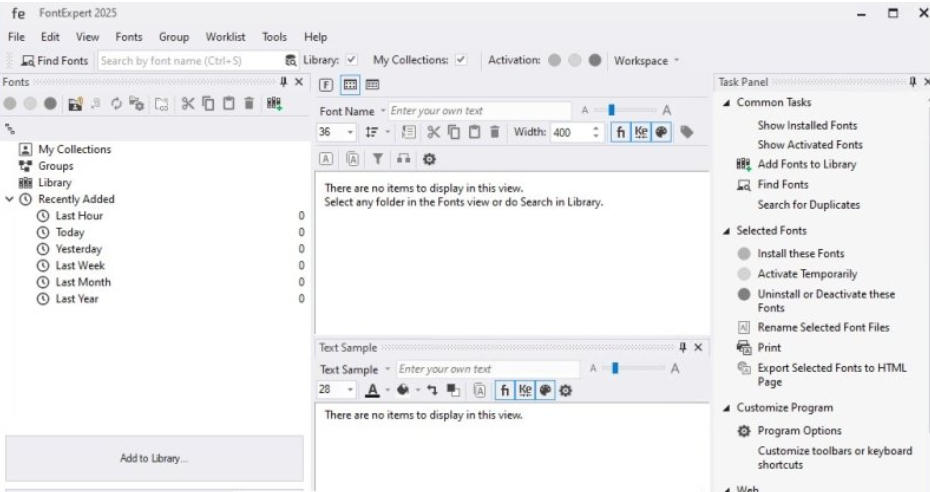Toggle the kerning Ke button in font preview toolbar

[641, 132]
